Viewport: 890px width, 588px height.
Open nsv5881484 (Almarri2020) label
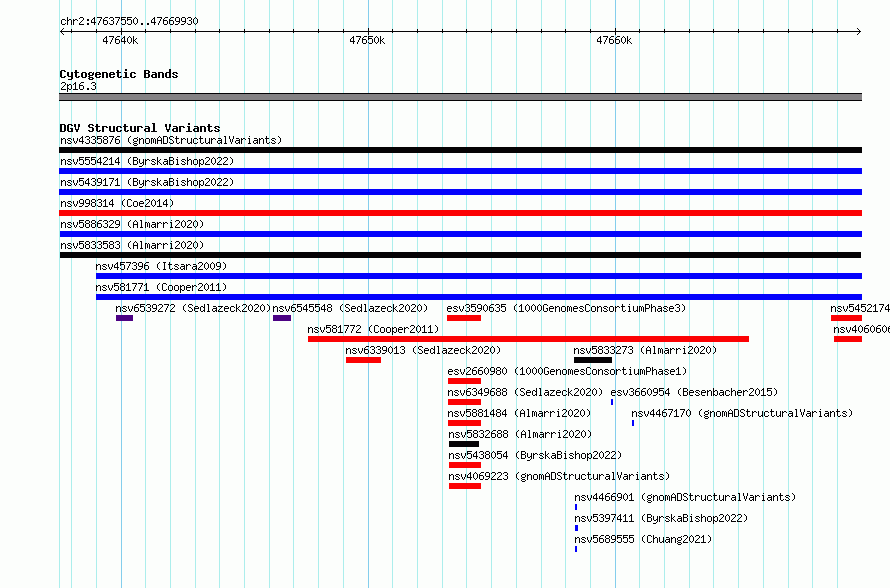tap(519, 413)
